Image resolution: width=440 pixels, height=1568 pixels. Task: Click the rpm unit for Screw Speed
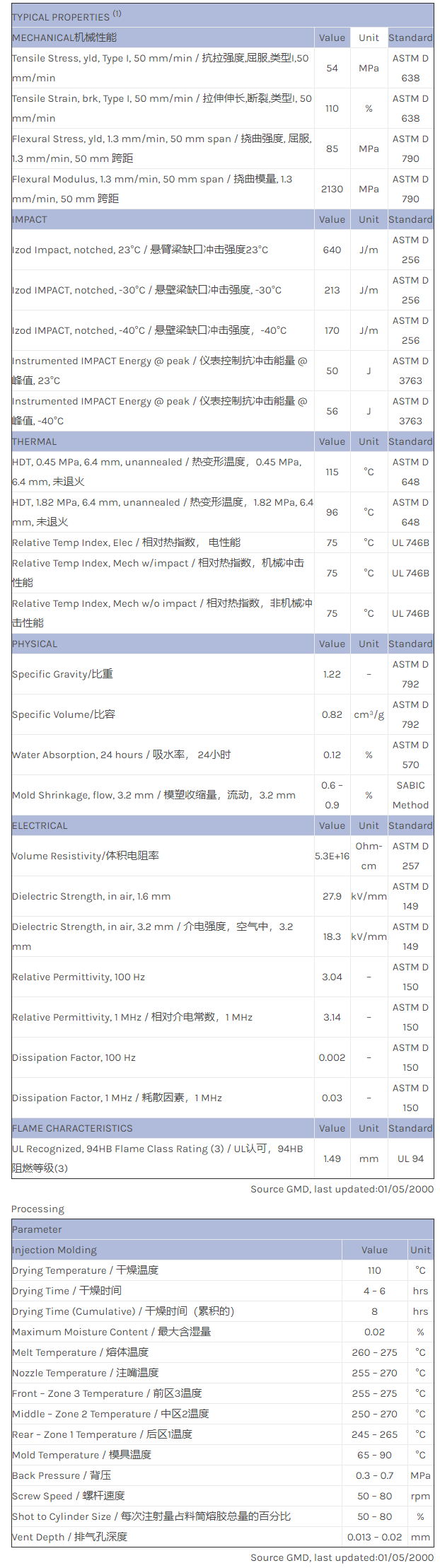420,1496
